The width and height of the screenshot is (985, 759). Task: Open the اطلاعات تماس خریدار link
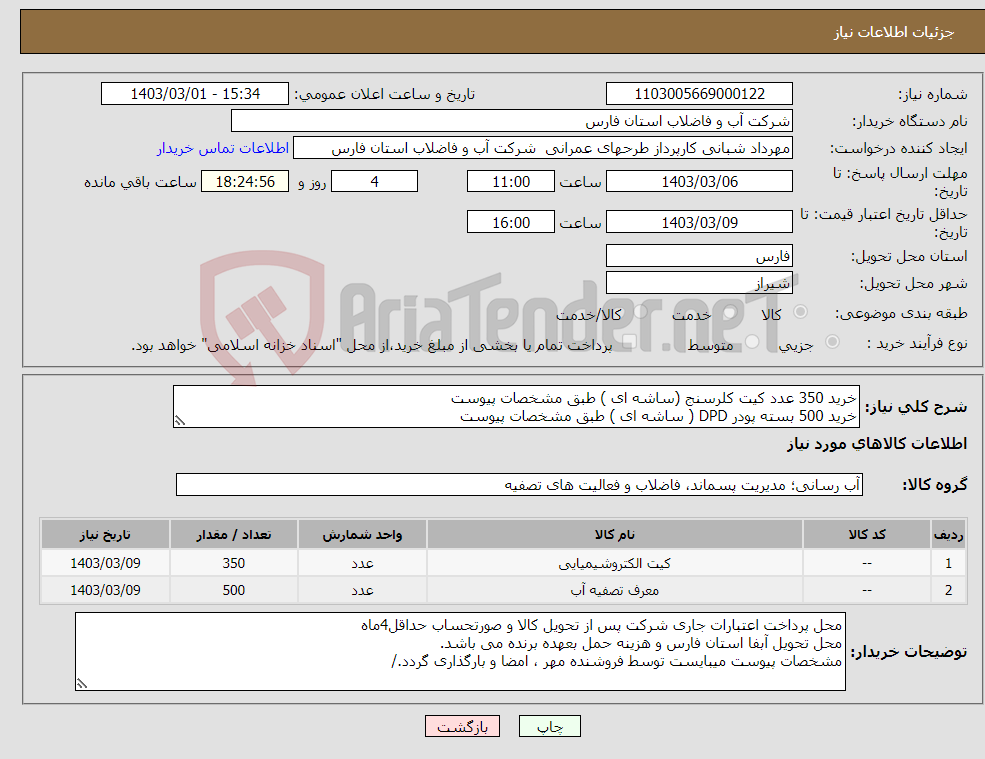pyautogui.click(x=222, y=148)
